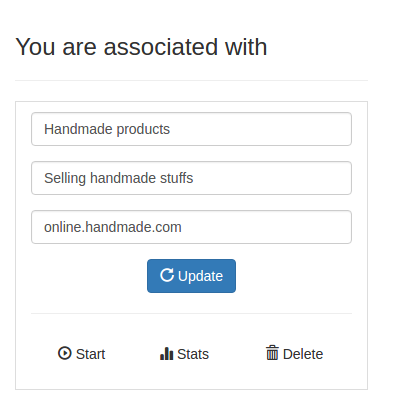
Task: Start the Handmade products campaign
Action: pos(81,354)
